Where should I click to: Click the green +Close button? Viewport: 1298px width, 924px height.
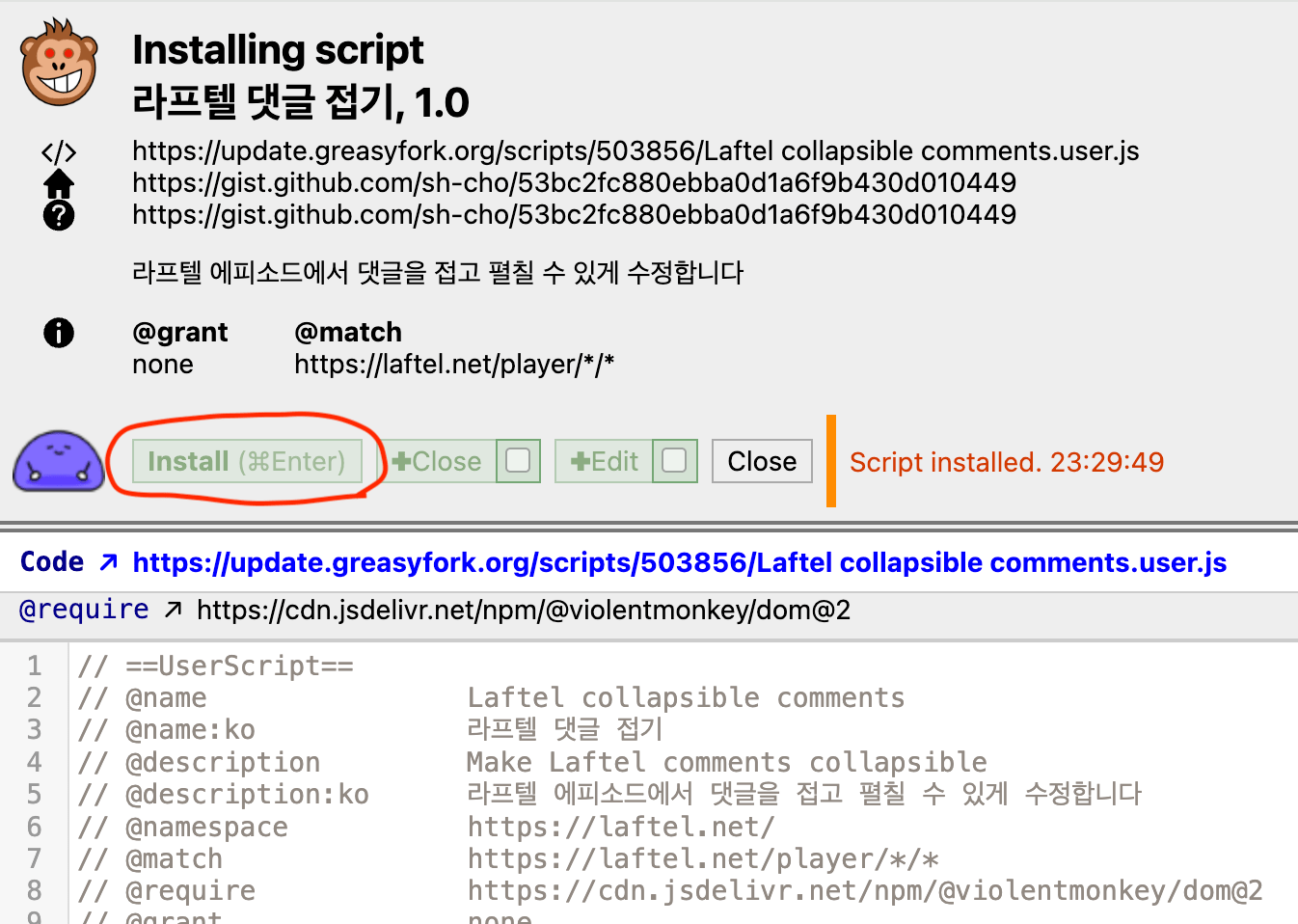pos(436,461)
